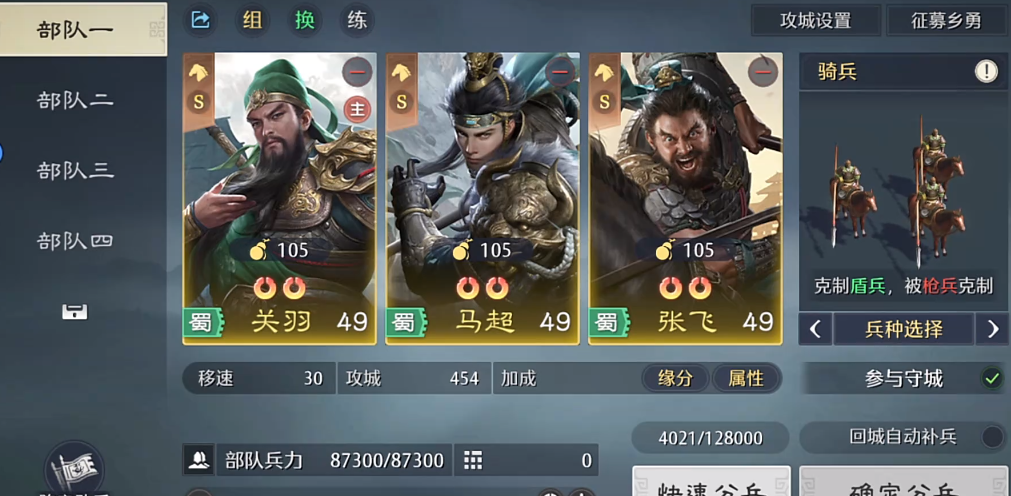Viewport: 1011px width, 496px height.
Task: Switch to 部队三 tab
Action: [x=75, y=170]
